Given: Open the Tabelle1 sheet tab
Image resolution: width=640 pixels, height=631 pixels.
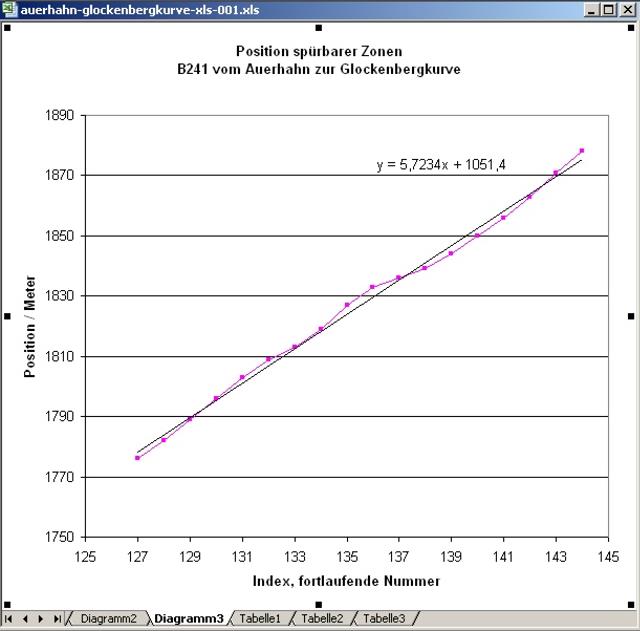Looking at the screenshot, I should point(260,619).
